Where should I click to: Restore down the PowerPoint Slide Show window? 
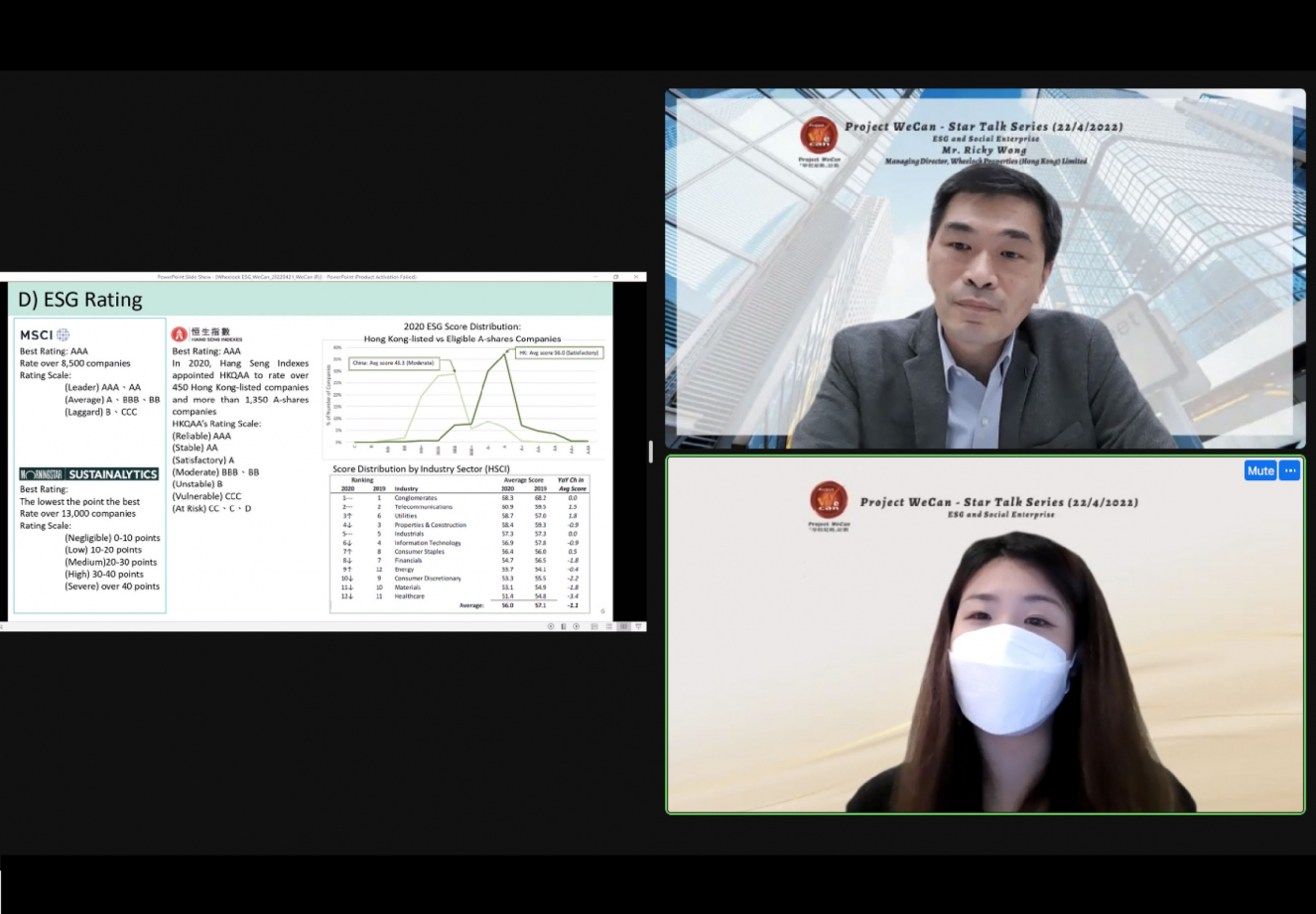[615, 277]
